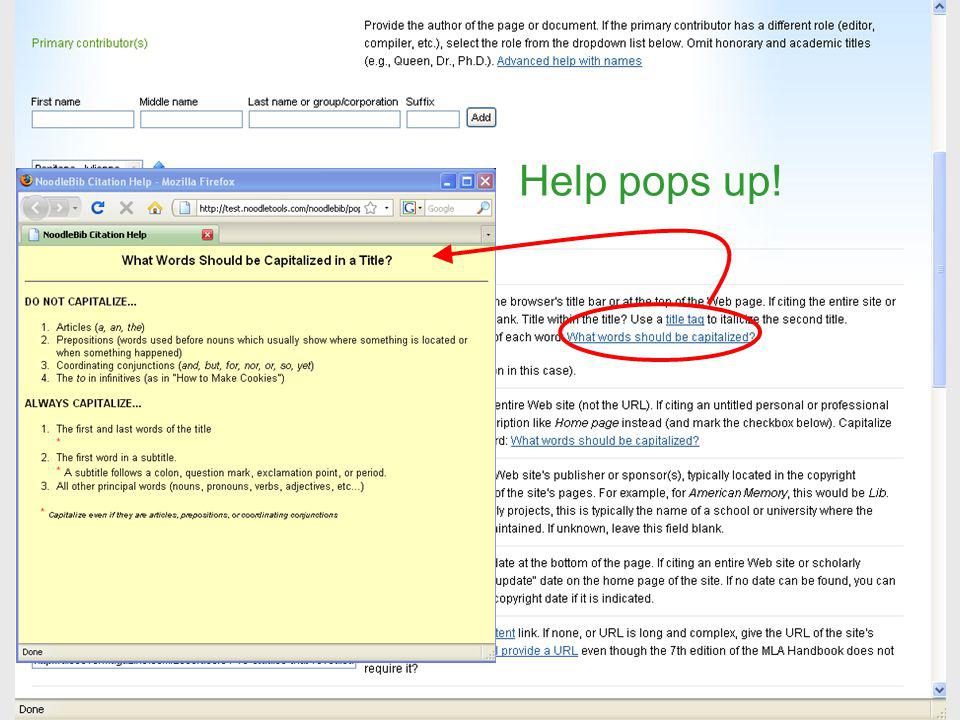Close the NoodleBib Citation Help tab
Screen dimensions: 960x720
tap(208, 234)
